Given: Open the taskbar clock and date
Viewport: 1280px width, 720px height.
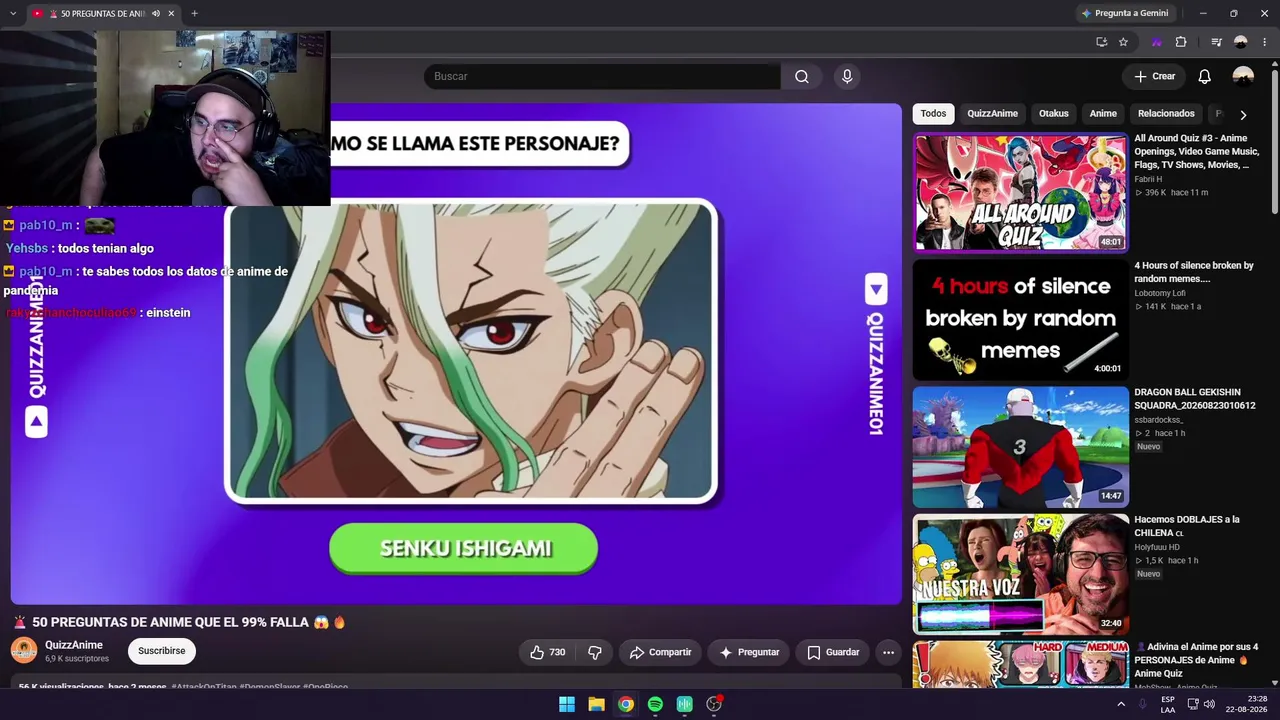Looking at the screenshot, I should click(x=1246, y=704).
